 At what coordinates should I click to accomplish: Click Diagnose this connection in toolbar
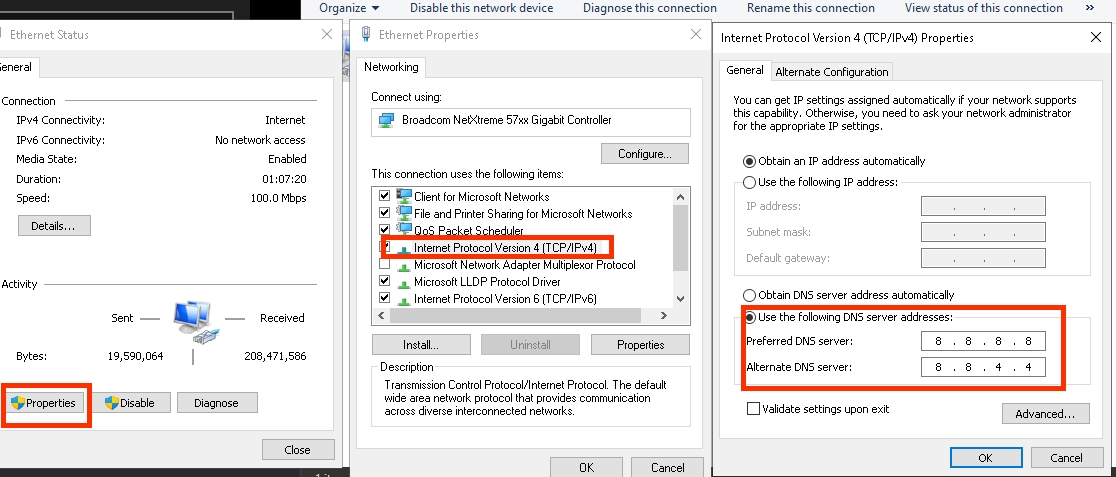point(650,8)
